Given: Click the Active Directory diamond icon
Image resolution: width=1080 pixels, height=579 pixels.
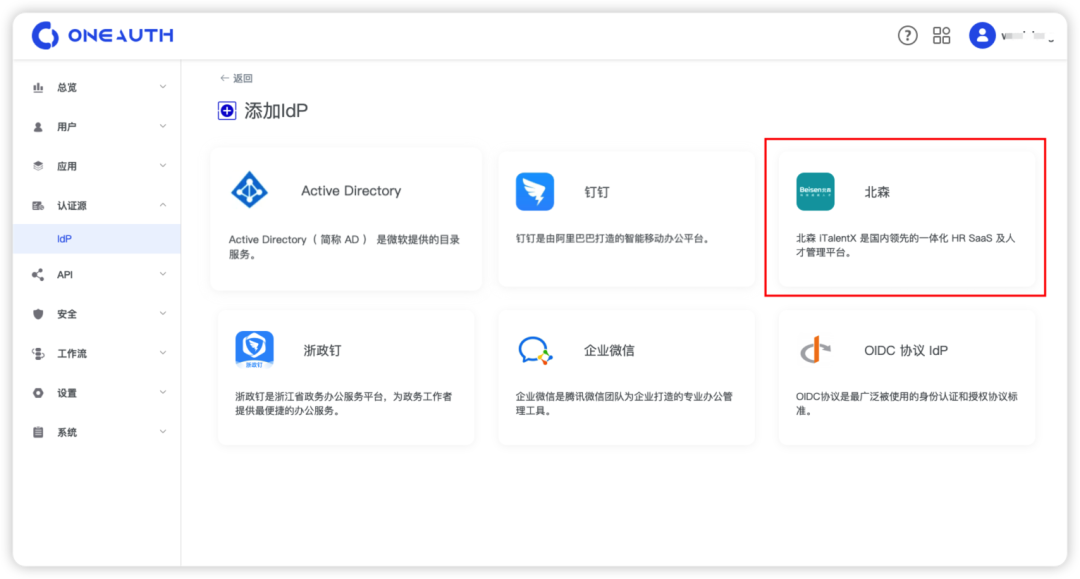Looking at the screenshot, I should 249,190.
